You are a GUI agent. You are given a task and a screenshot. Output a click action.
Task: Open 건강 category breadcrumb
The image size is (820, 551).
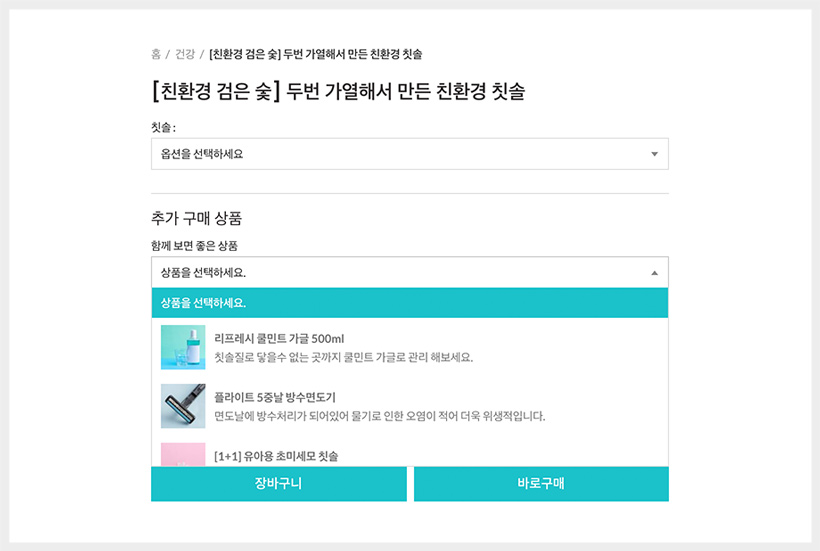(x=185, y=54)
